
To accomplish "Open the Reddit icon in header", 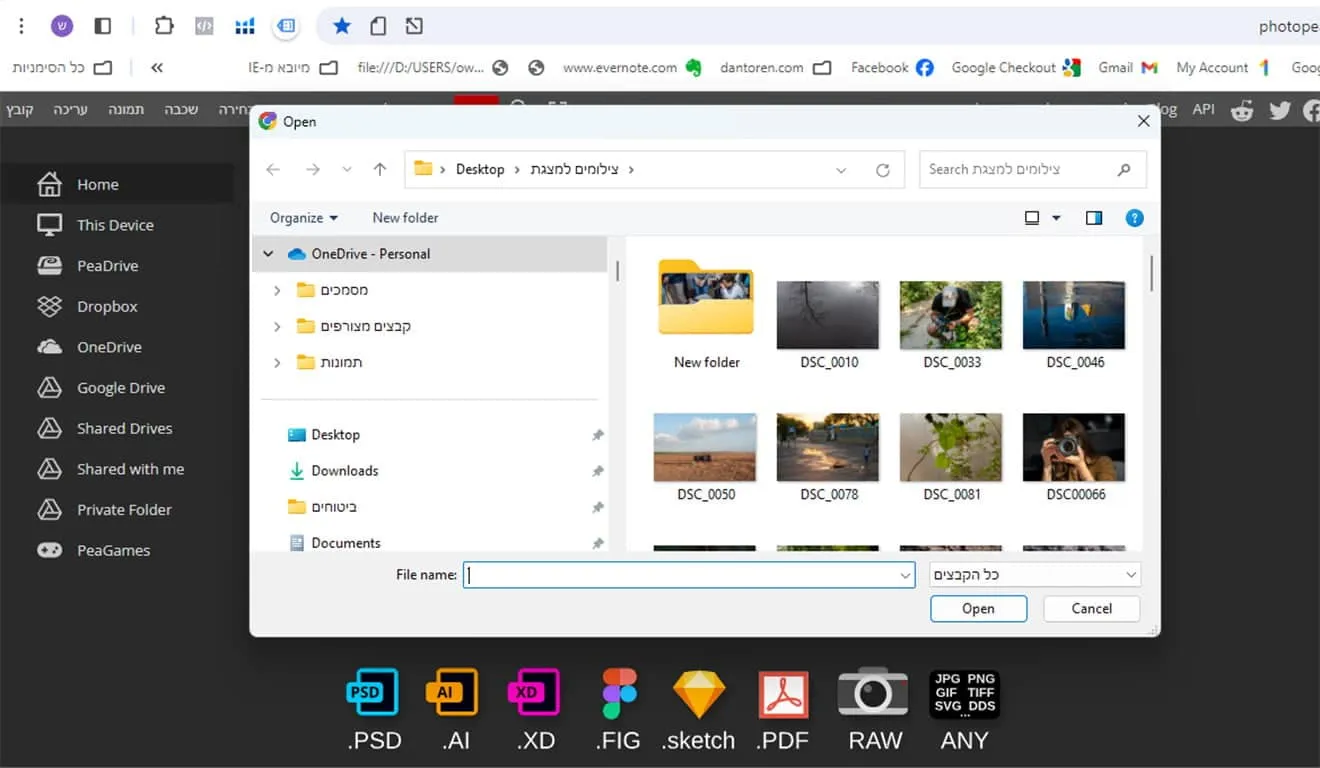I will coord(1242,111).
